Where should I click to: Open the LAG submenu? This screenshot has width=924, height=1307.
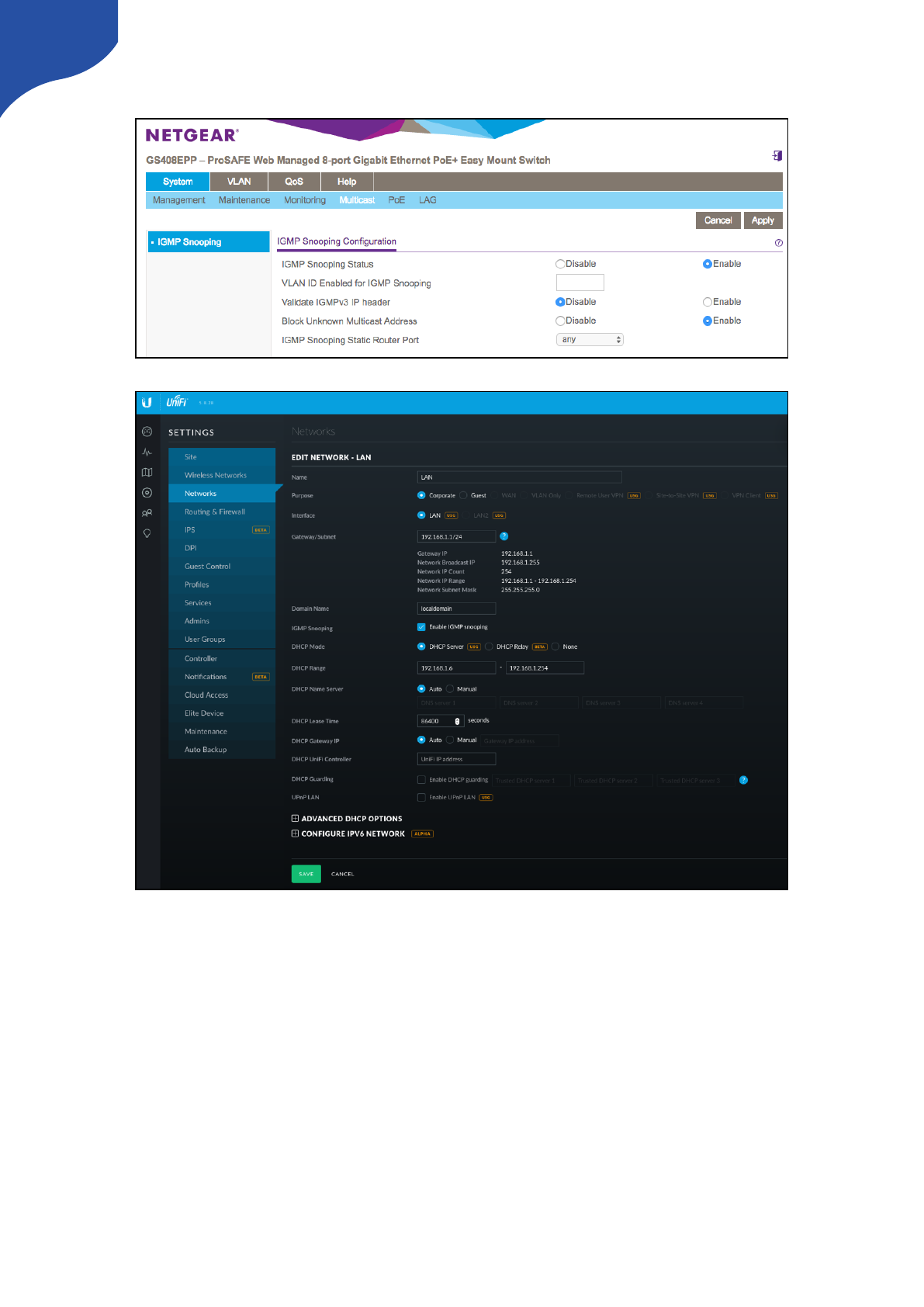click(427, 200)
